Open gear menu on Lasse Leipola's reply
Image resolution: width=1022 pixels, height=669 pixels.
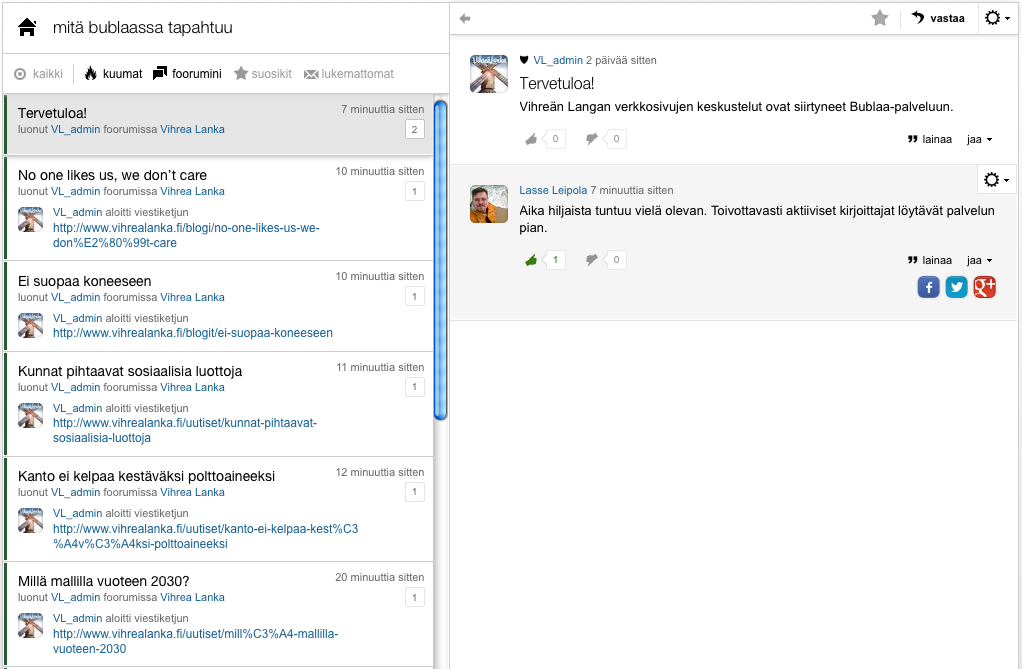(x=996, y=179)
